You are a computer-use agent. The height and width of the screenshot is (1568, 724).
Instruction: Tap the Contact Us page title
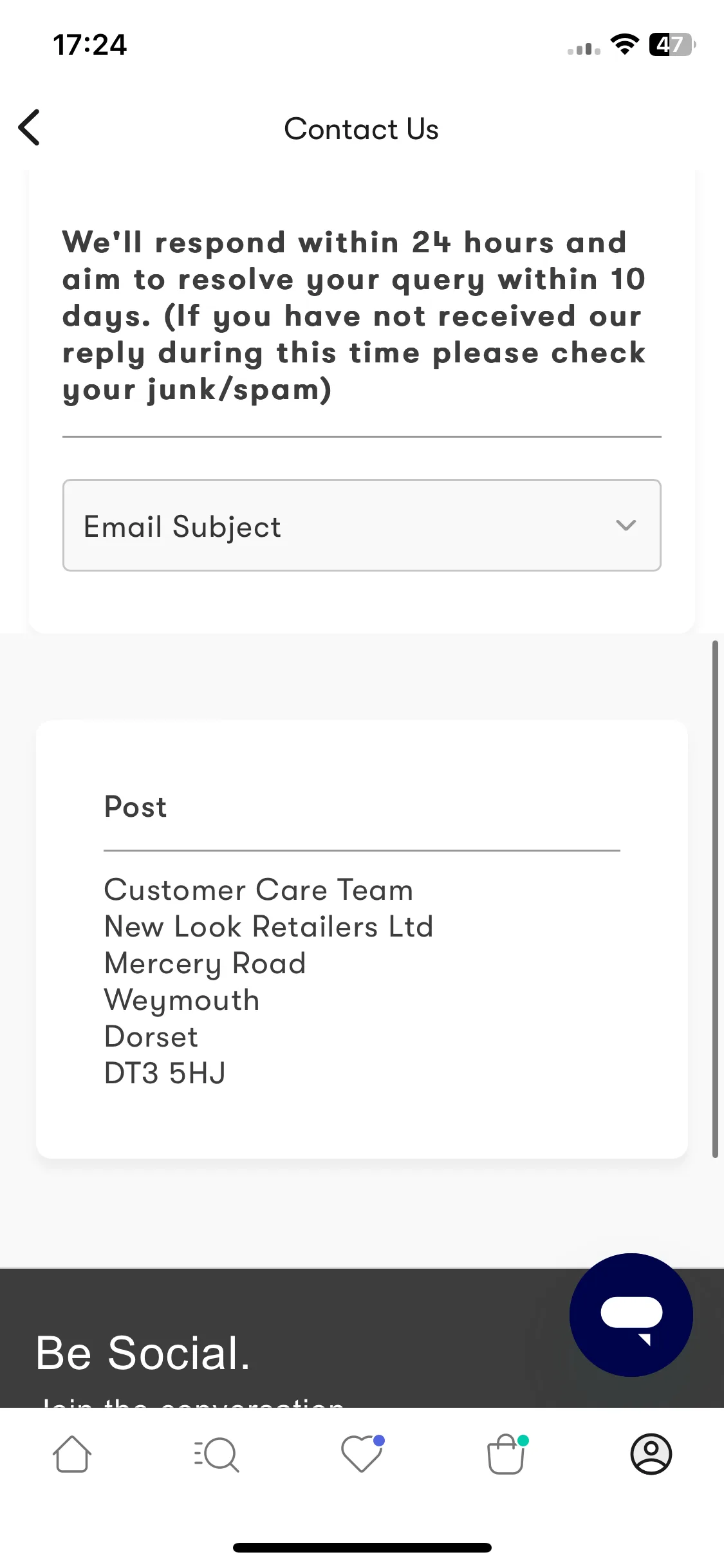coord(362,129)
